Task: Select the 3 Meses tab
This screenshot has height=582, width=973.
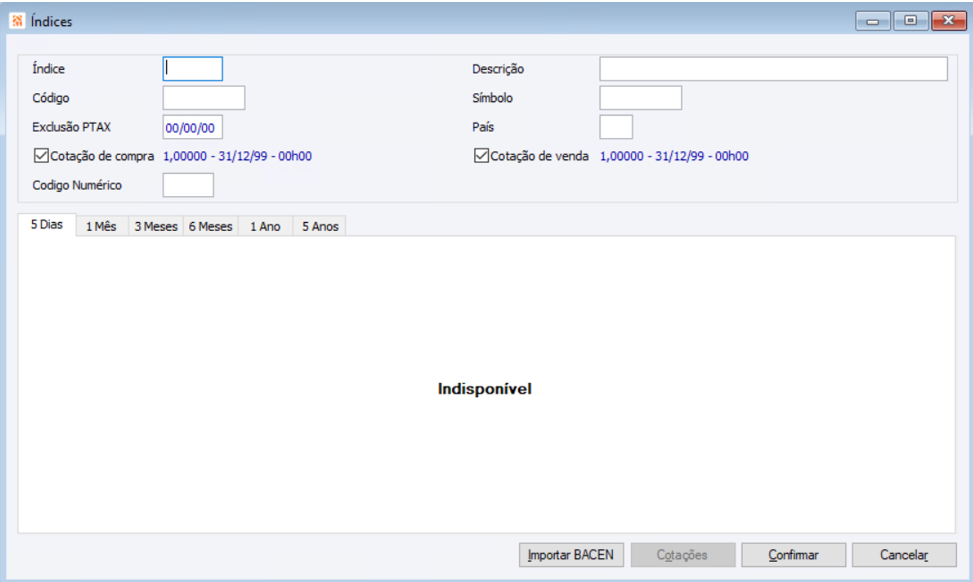Action: coord(156,226)
